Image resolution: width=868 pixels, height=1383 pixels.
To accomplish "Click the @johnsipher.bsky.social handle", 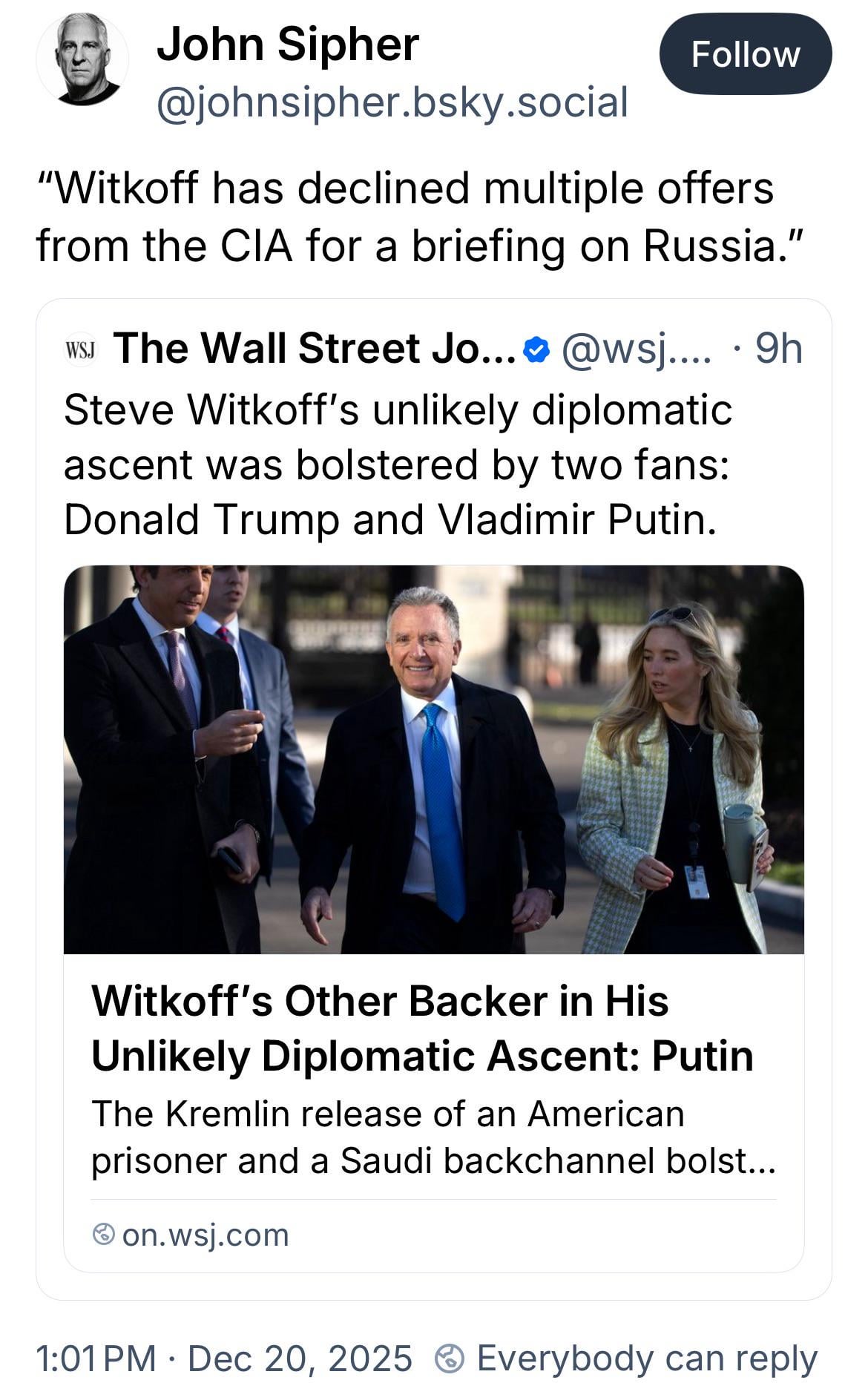I will click(392, 102).
